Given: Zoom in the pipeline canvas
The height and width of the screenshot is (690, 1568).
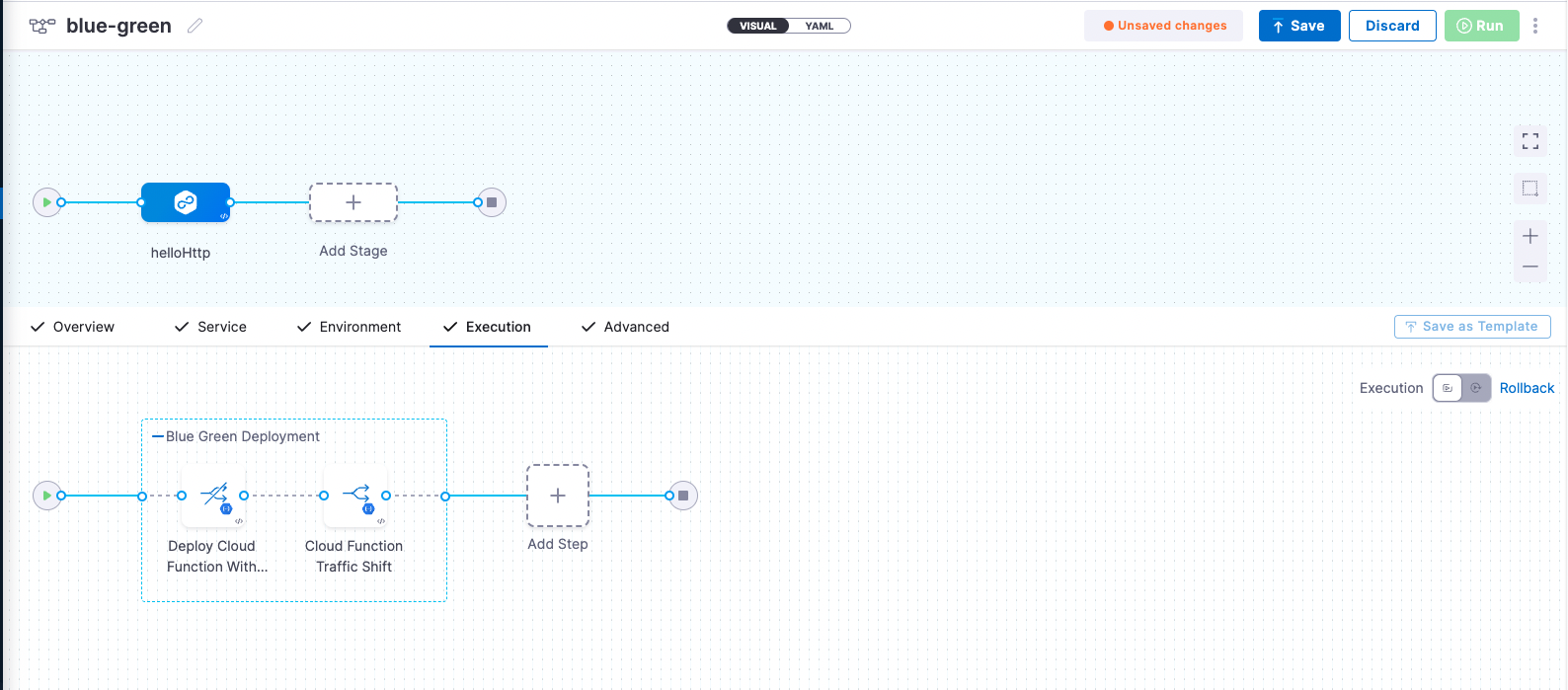Looking at the screenshot, I should [1529, 236].
